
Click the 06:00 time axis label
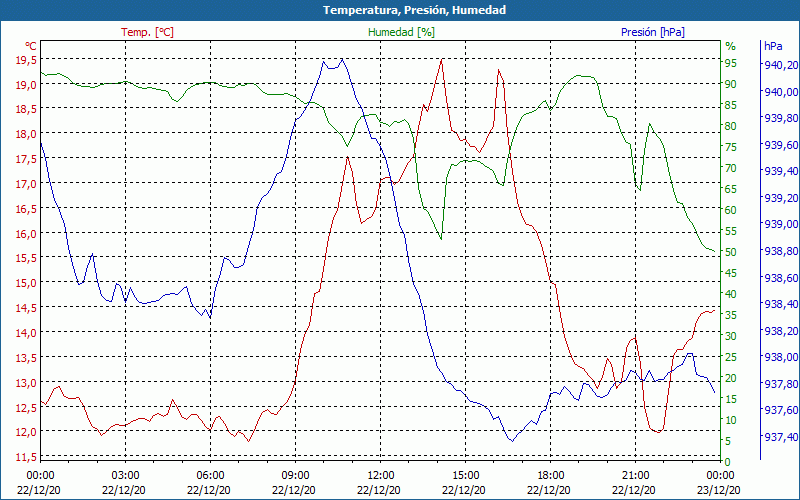[210, 476]
